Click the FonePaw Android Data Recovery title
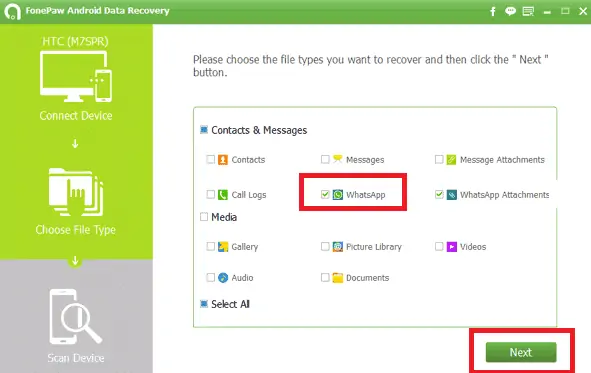This screenshot has width=591, height=373. click(x=97, y=11)
